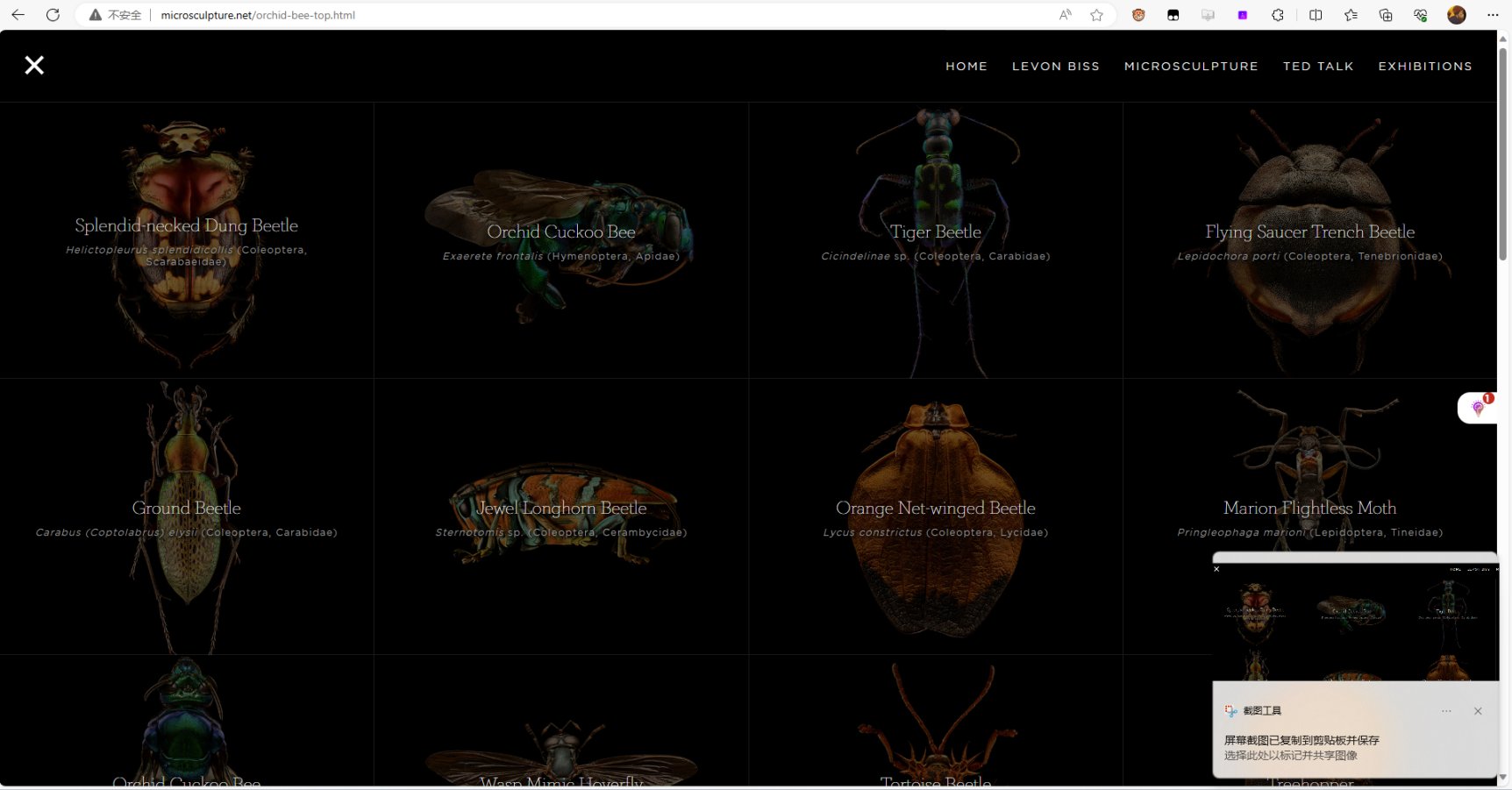View the not-secure site warning info
Viewport: 1512px width, 790px height.
click(115, 15)
